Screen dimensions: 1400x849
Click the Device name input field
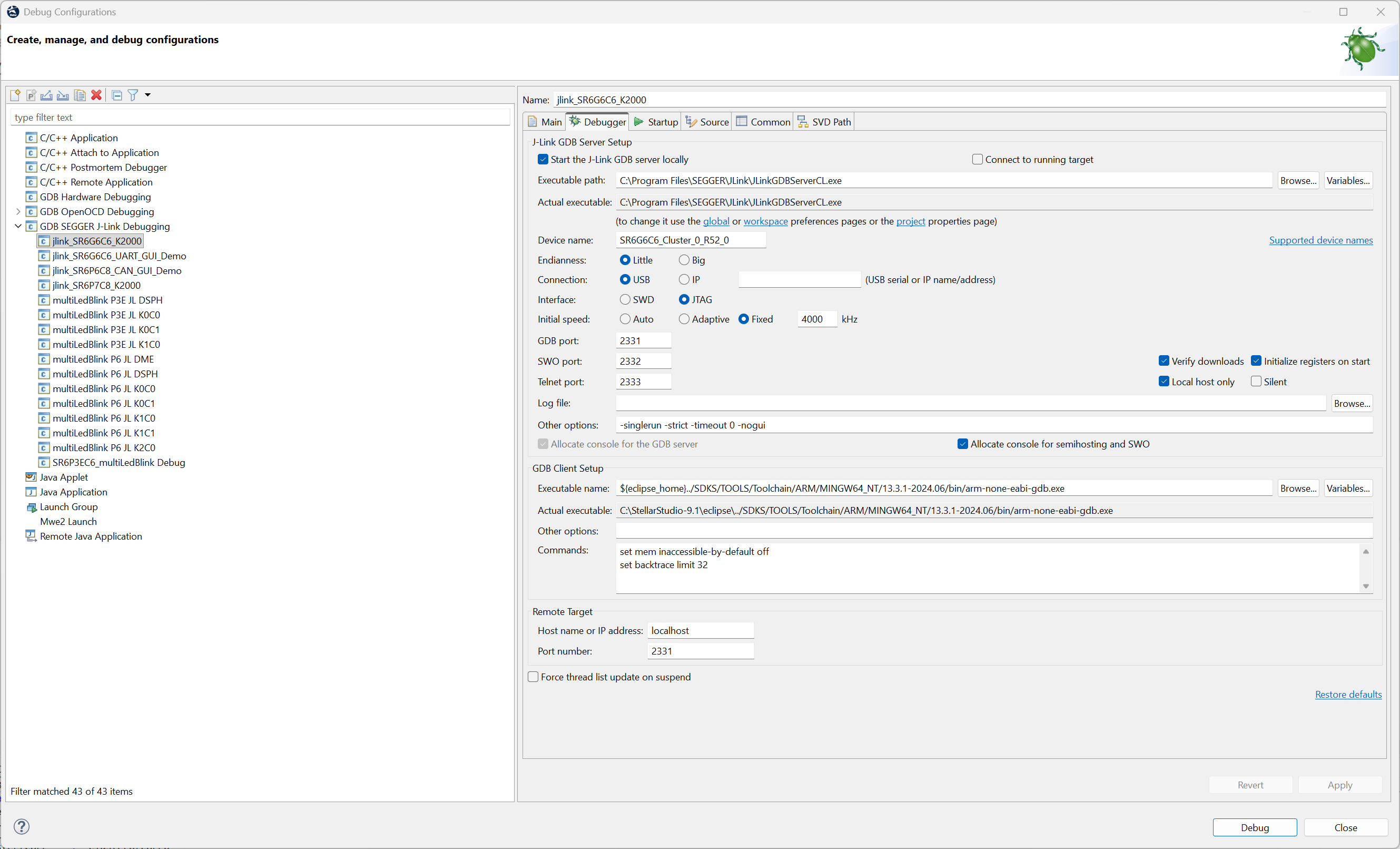coord(691,240)
